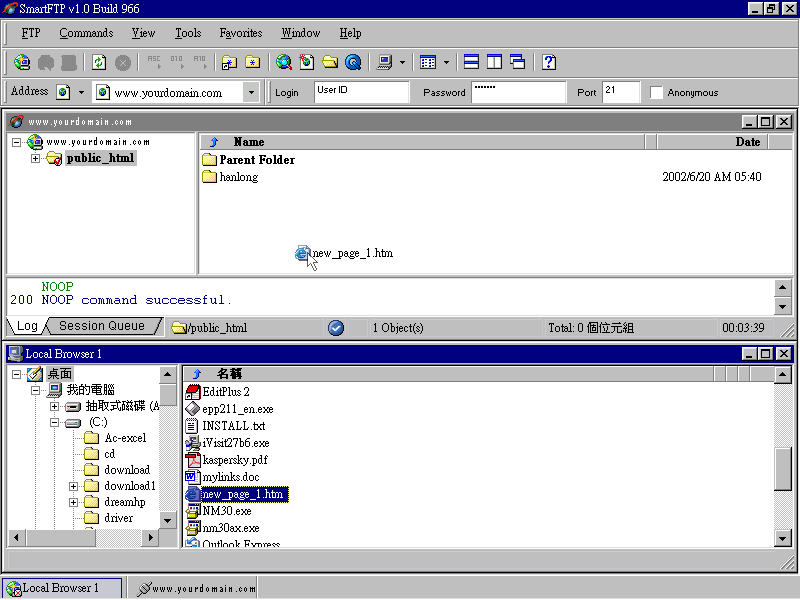Expand the download1 folder node

point(73,486)
